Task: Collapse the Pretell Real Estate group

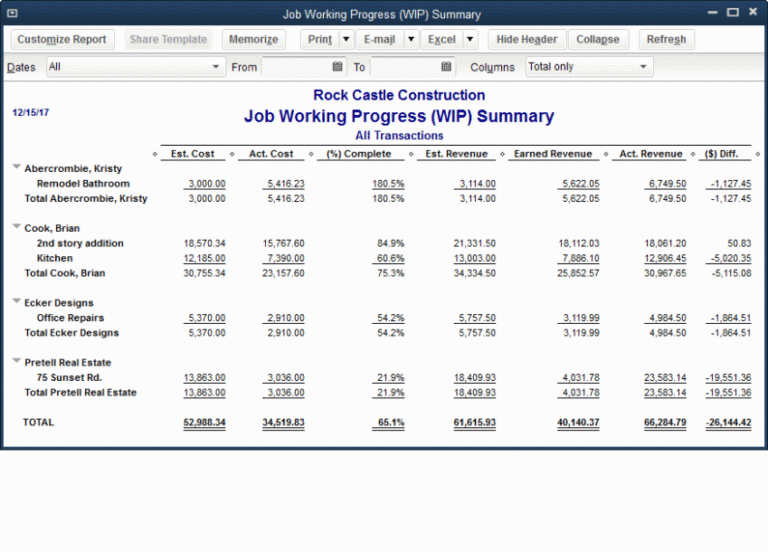Action: [17, 361]
